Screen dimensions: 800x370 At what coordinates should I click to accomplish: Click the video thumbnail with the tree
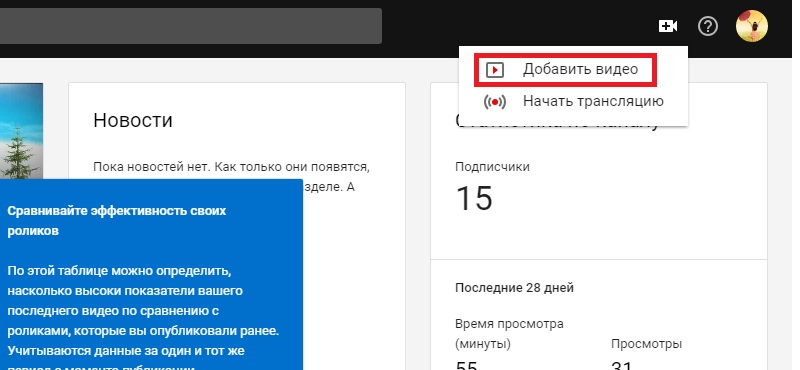click(21, 131)
